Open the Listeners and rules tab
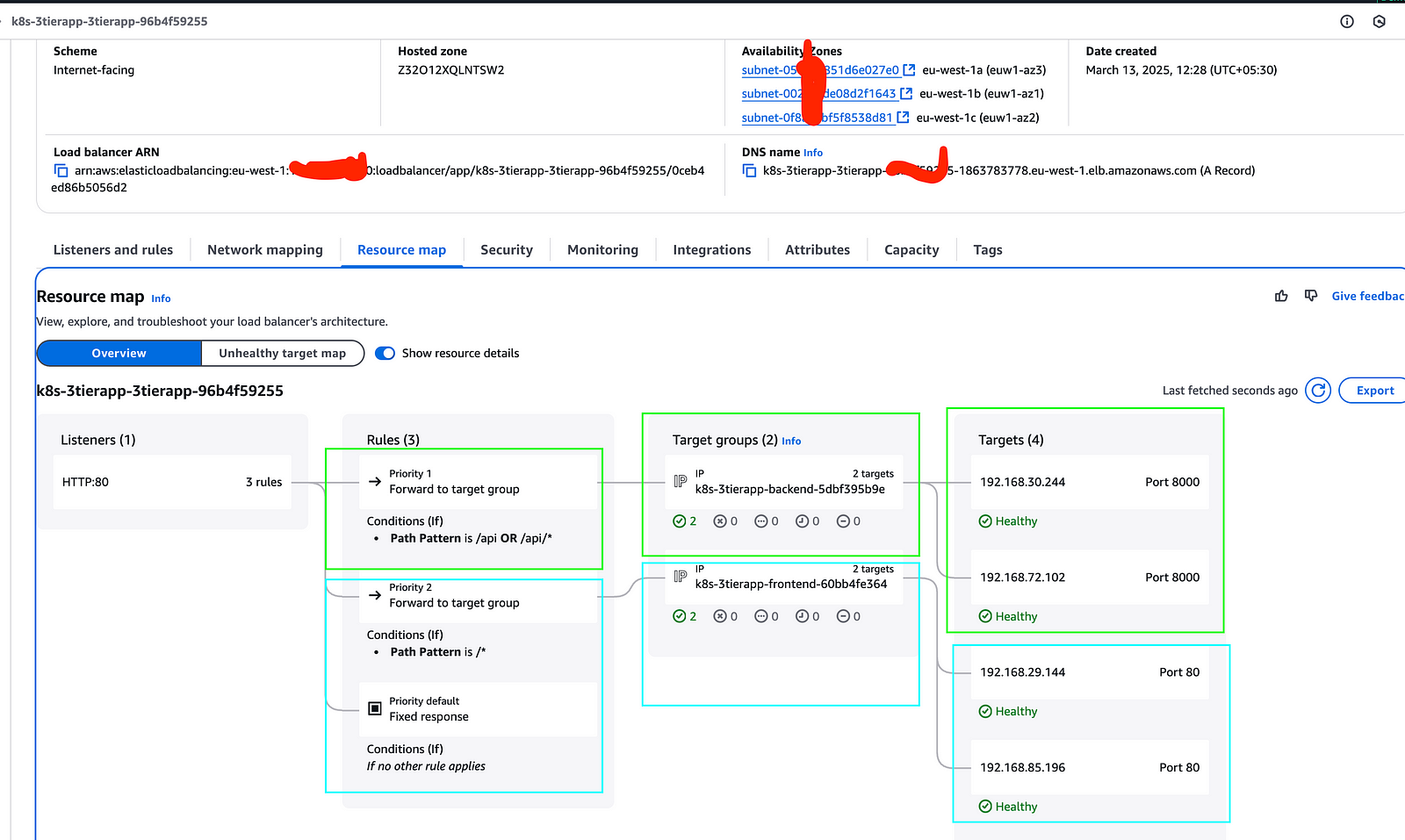1405x840 pixels. tap(113, 250)
